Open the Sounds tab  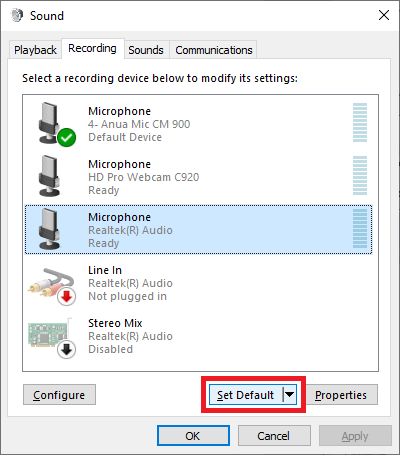pyautogui.click(x=146, y=50)
